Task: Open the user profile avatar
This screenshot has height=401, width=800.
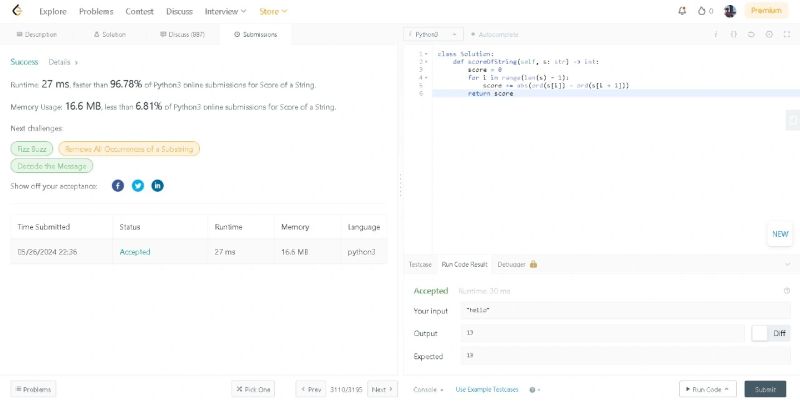Action: click(730, 11)
